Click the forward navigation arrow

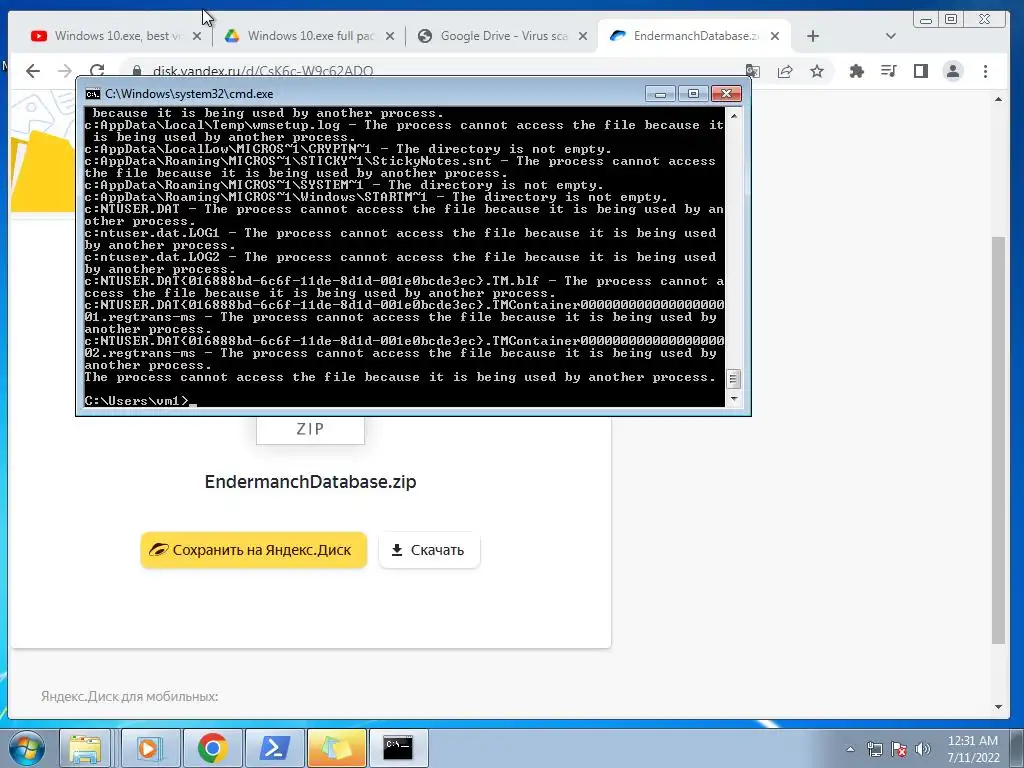coord(65,71)
